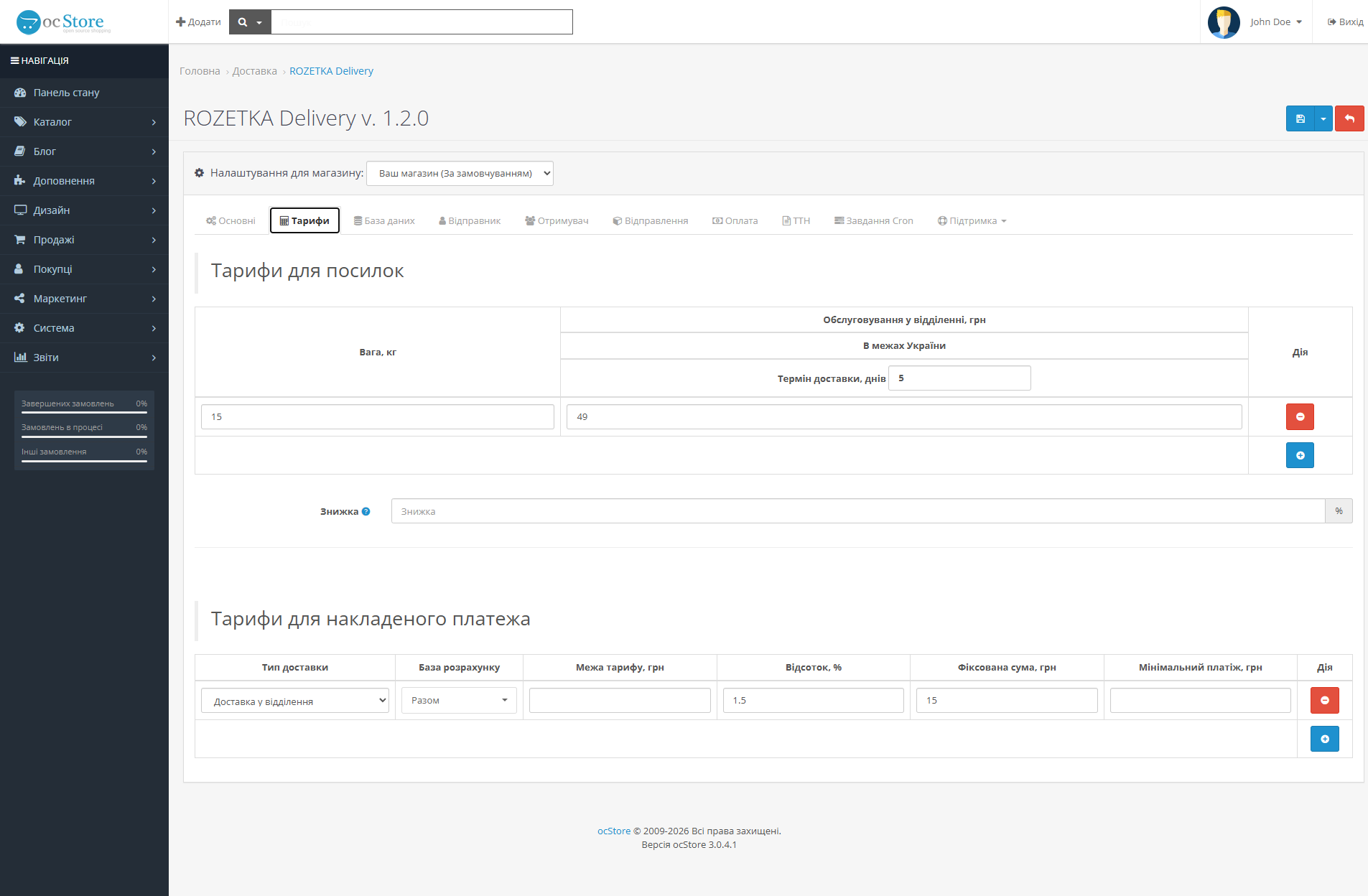Expand the Система sidebar menu
The width and height of the screenshot is (1368, 896).
click(84, 328)
